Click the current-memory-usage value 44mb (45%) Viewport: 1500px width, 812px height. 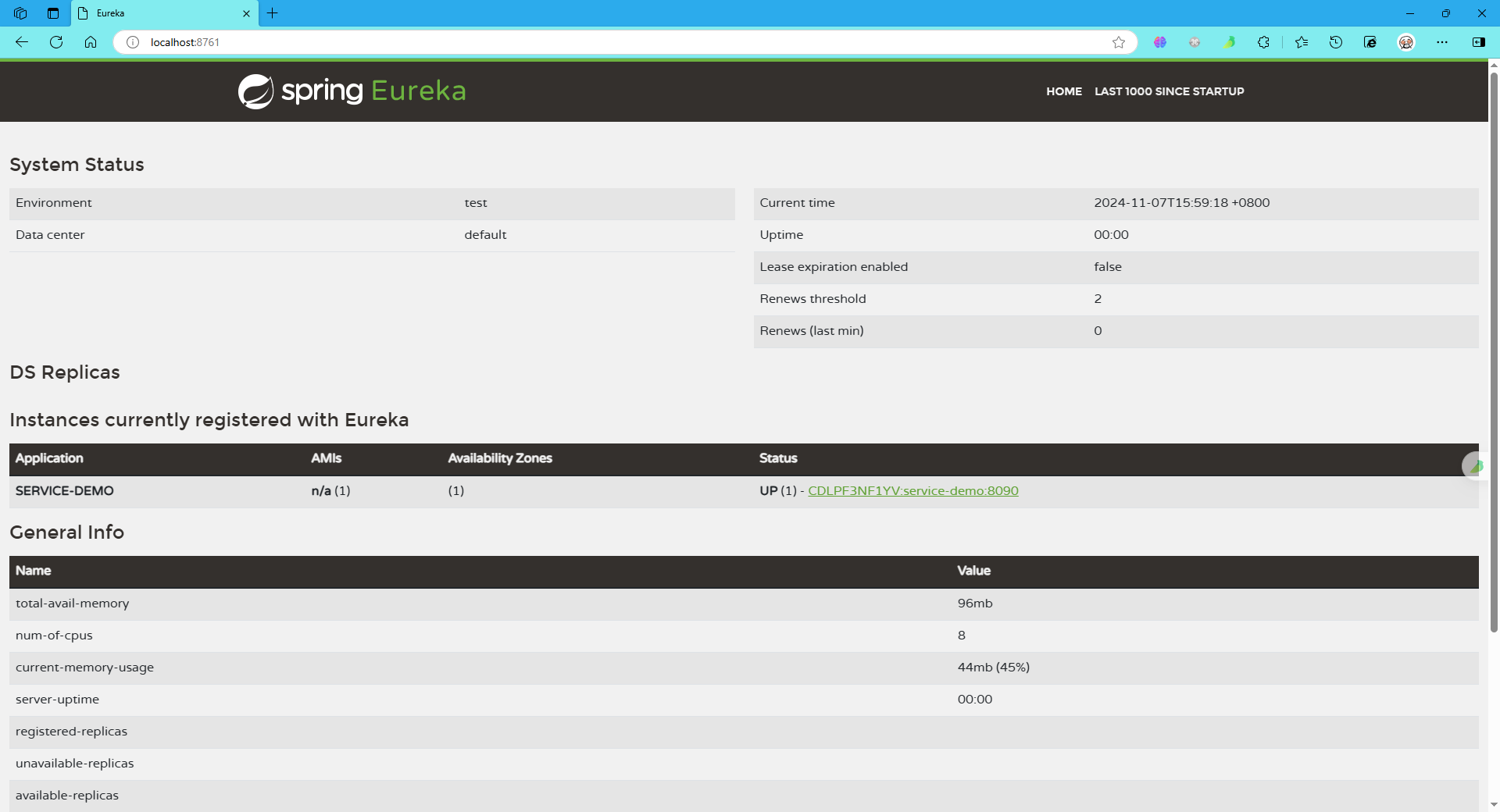tap(994, 667)
